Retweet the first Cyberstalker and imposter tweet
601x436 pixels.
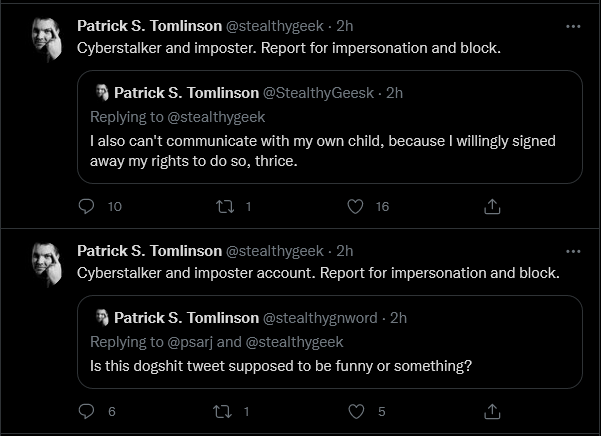click(225, 207)
